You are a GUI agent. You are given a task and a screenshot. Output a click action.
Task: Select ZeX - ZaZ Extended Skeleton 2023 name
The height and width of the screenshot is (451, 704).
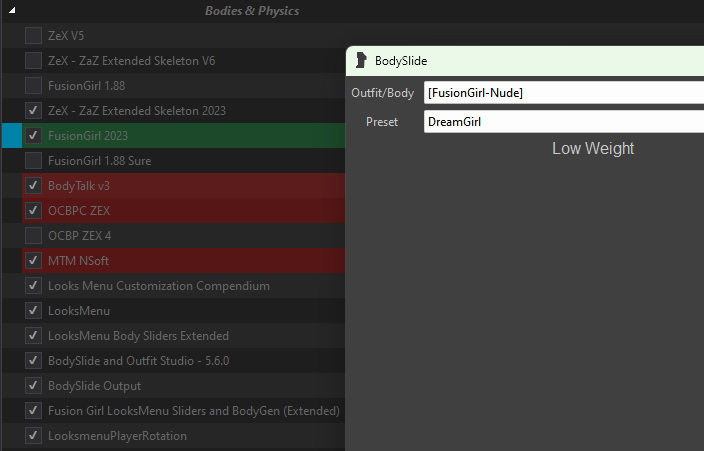[137, 111]
